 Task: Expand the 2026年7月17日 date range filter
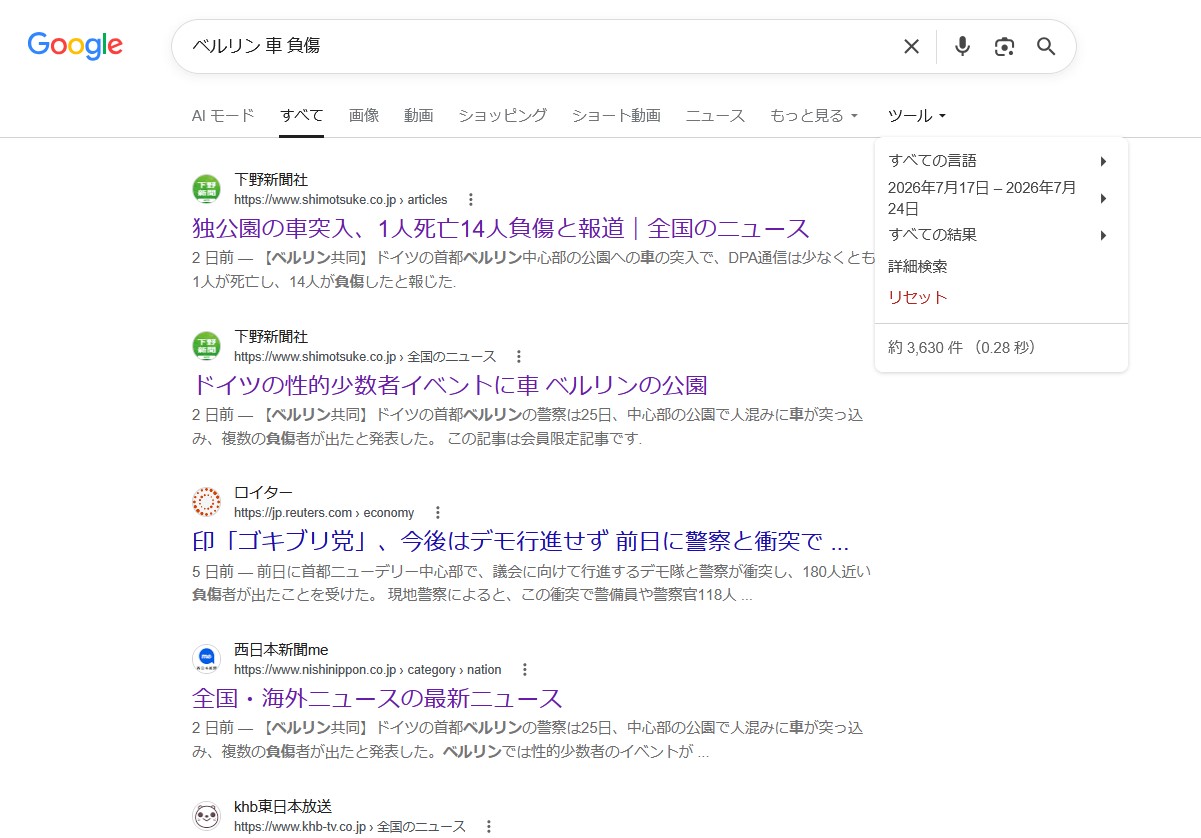pyautogui.click(x=1001, y=198)
